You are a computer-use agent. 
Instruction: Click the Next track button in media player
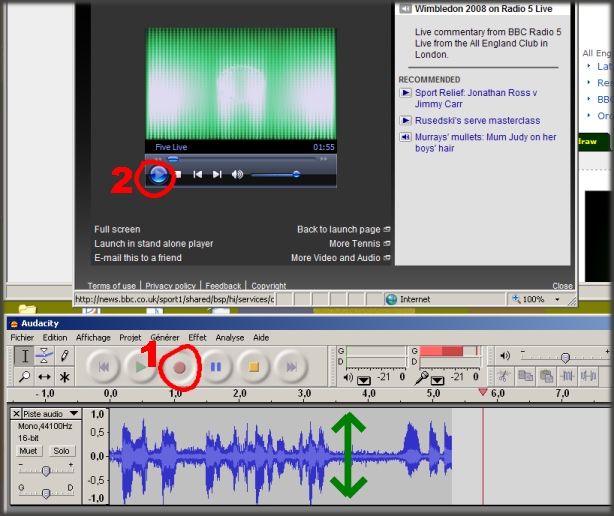(x=217, y=174)
